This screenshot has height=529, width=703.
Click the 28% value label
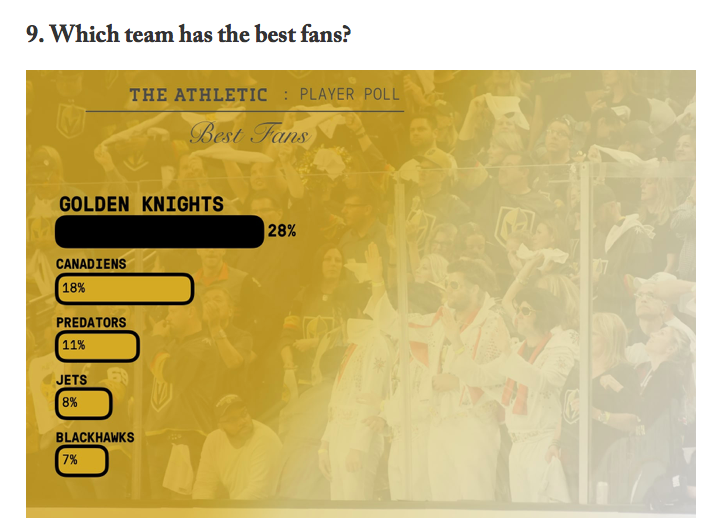click(282, 231)
